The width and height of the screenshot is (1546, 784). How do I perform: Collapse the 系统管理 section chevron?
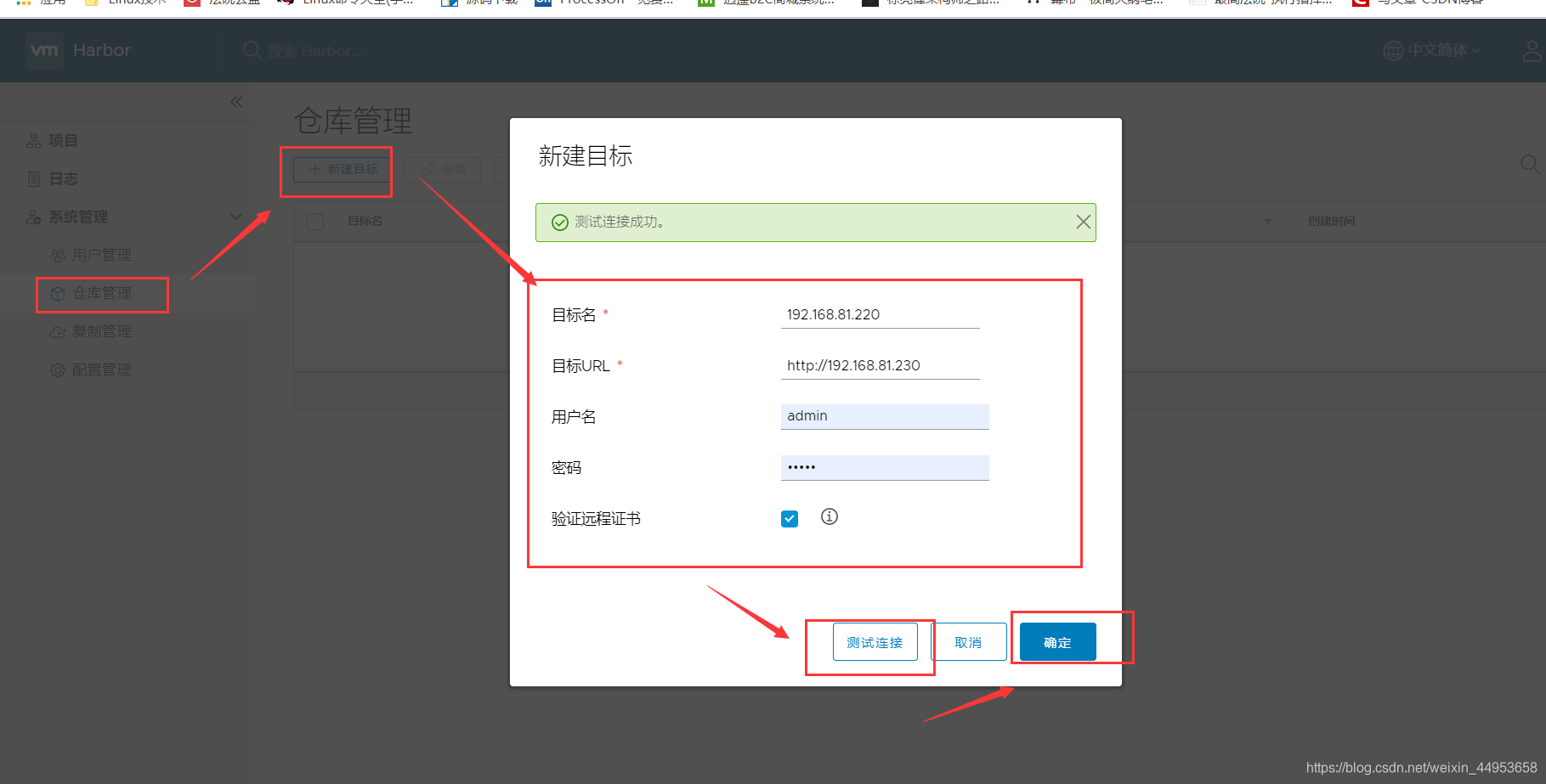236,217
